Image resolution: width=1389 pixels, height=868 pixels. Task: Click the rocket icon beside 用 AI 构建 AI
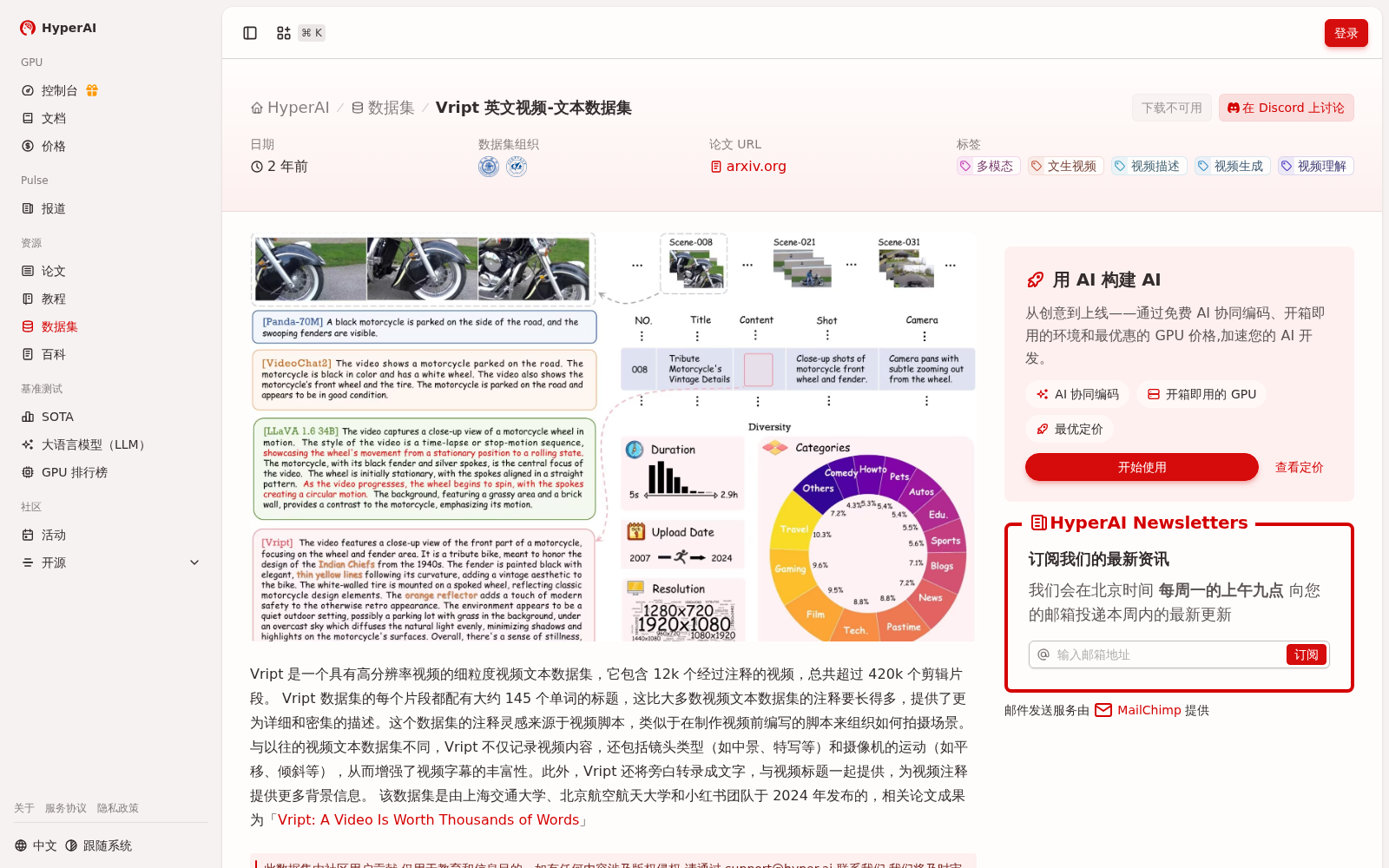(1036, 279)
